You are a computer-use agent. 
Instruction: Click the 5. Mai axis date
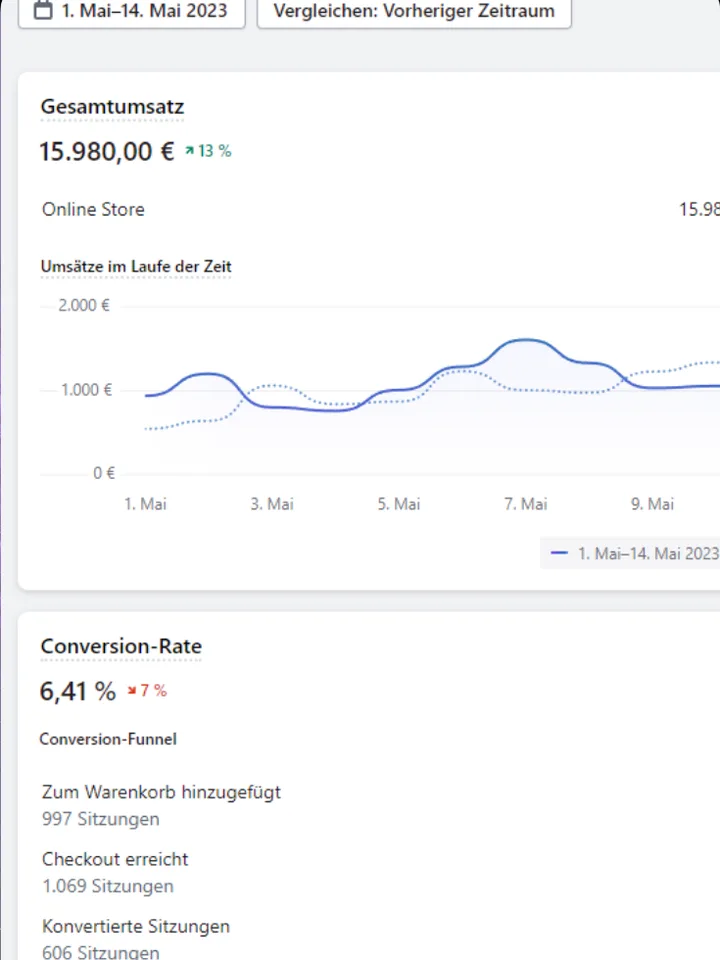[x=399, y=504]
